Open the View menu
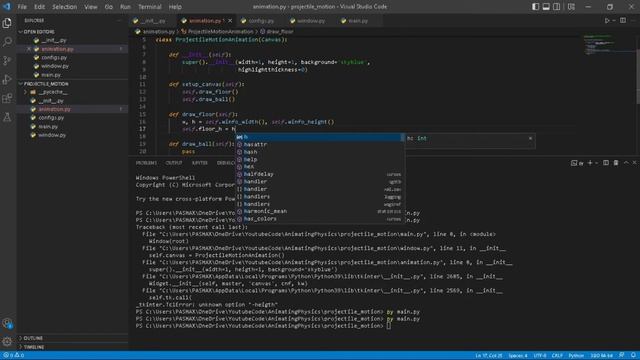Viewport: 640px width, 360px height. pos(91,7)
